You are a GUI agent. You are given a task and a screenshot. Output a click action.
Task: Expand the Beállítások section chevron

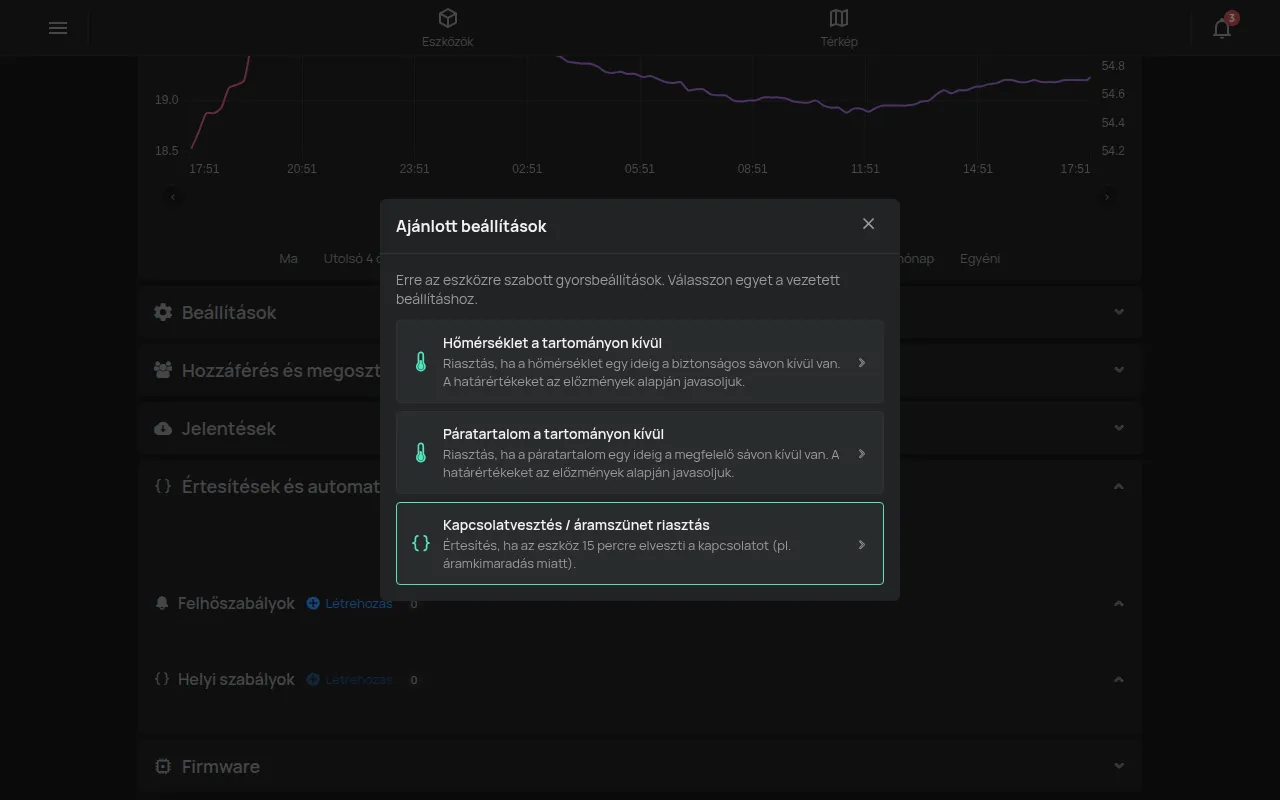[1119, 312]
